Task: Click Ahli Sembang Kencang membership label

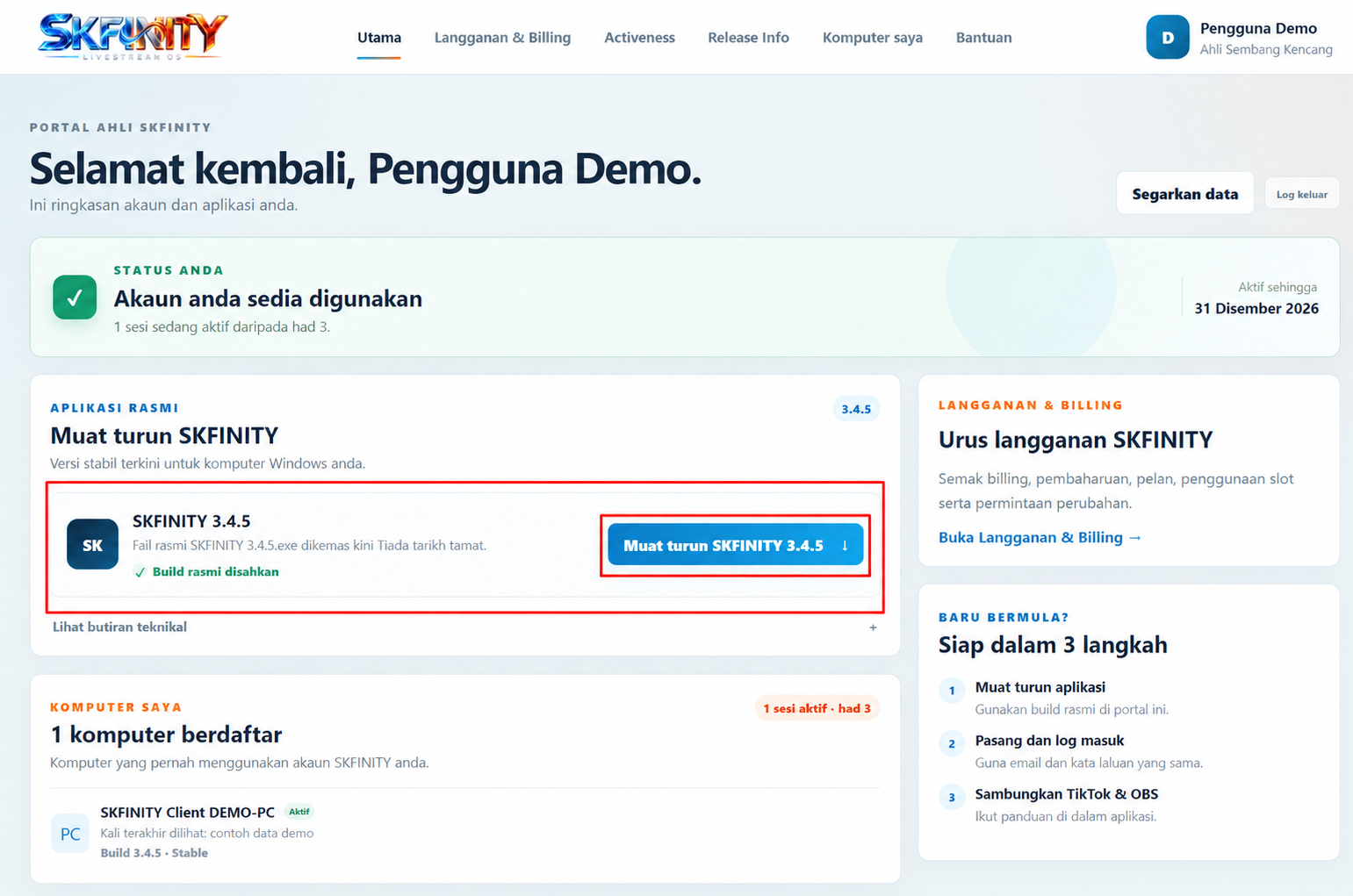Action: click(1266, 50)
